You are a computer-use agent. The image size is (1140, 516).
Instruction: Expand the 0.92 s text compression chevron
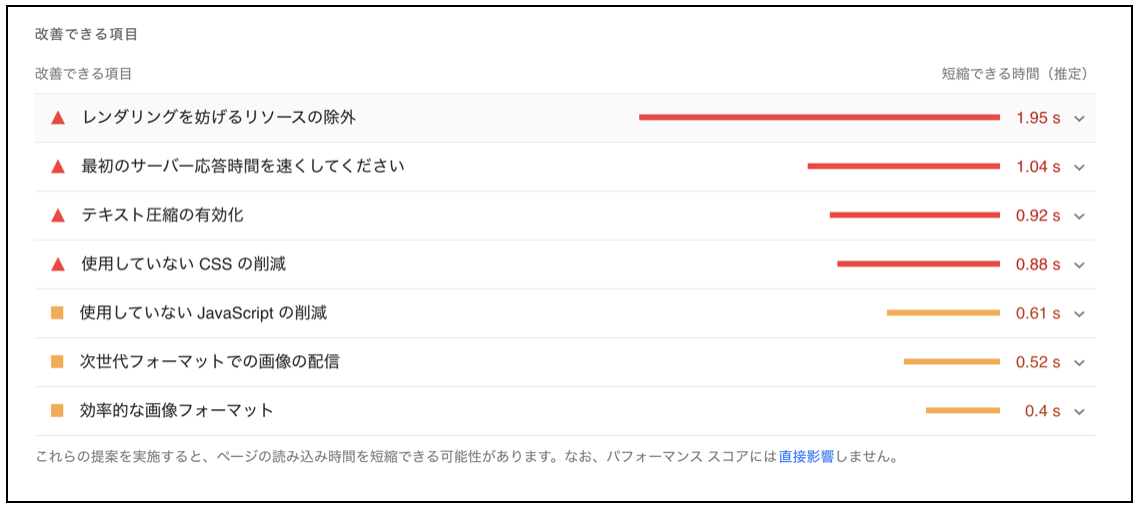(1079, 216)
